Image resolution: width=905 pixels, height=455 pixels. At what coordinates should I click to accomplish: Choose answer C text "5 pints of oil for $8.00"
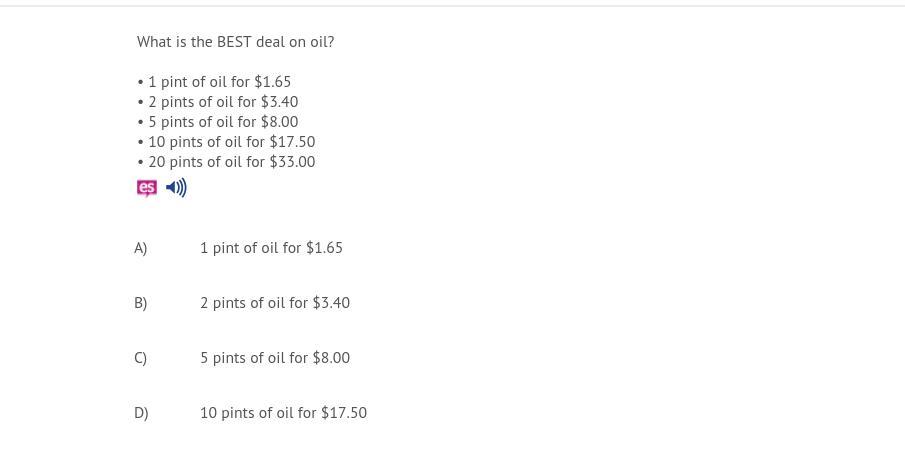click(275, 358)
